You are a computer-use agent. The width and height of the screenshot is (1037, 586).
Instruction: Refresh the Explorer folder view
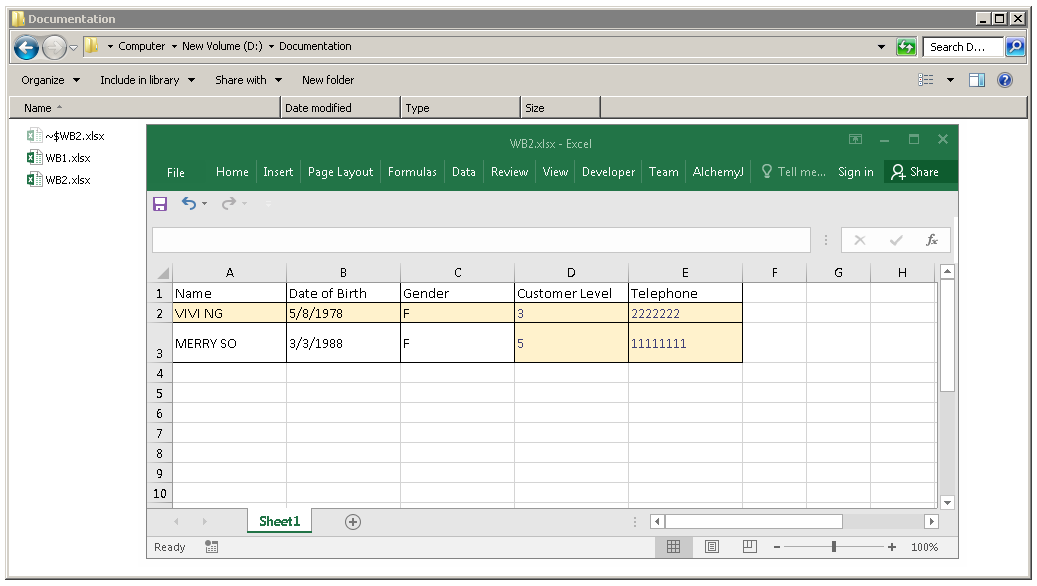pos(906,47)
